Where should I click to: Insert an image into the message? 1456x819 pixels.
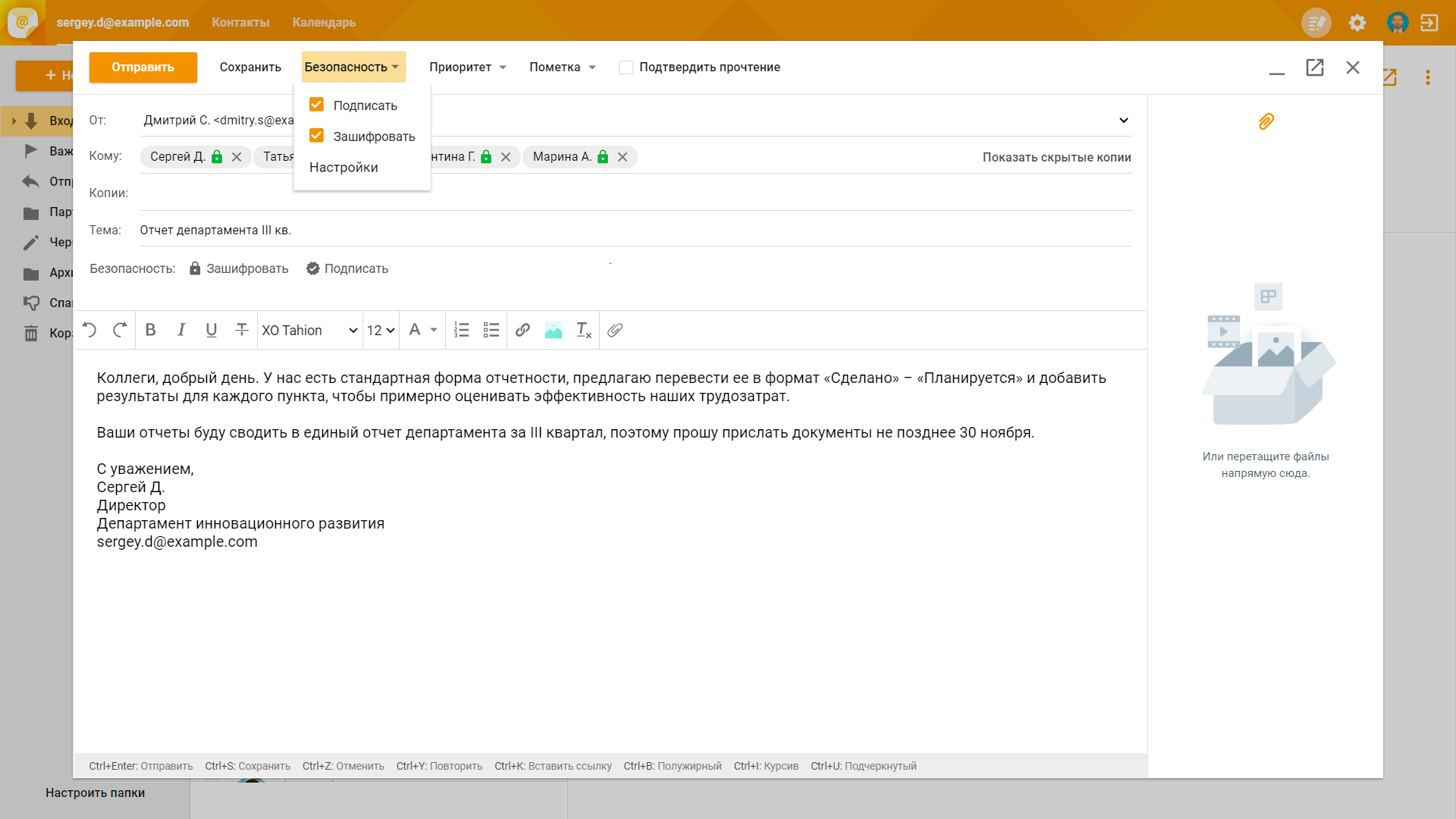[x=553, y=330]
